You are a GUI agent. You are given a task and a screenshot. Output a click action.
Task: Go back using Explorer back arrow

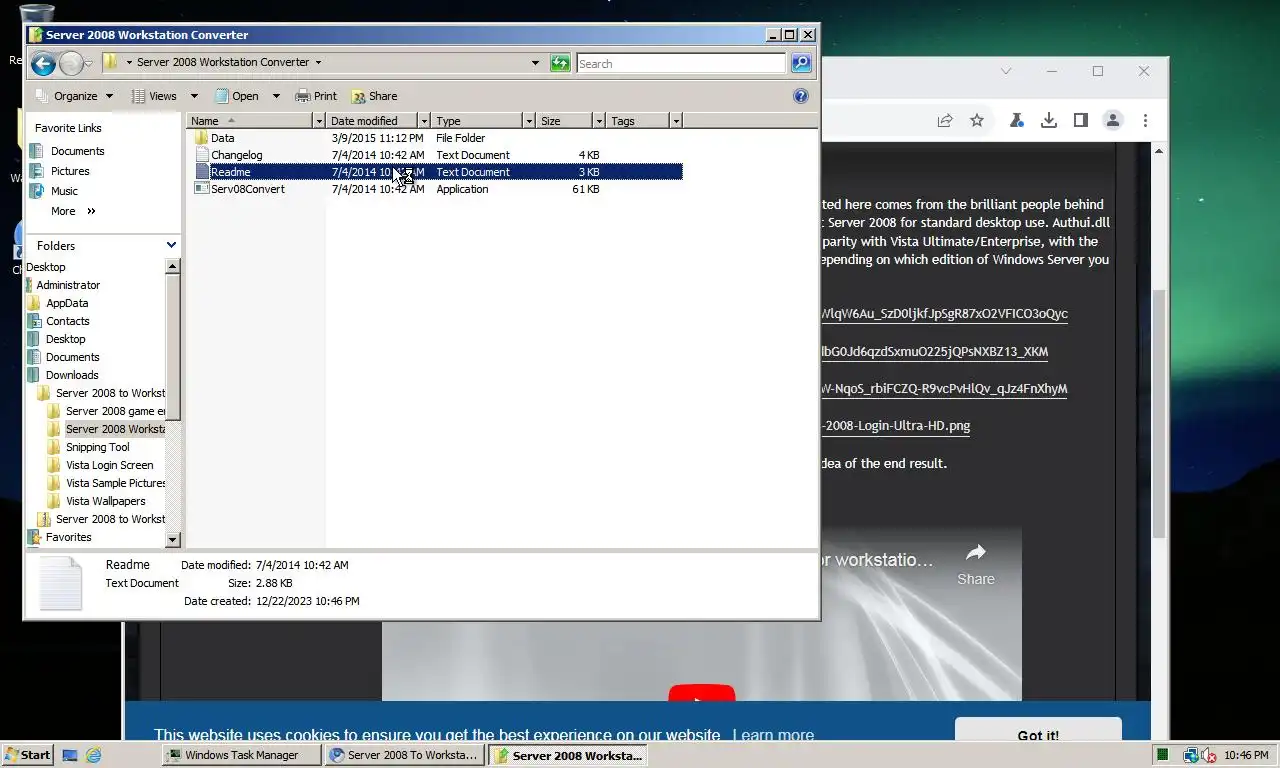(43, 64)
